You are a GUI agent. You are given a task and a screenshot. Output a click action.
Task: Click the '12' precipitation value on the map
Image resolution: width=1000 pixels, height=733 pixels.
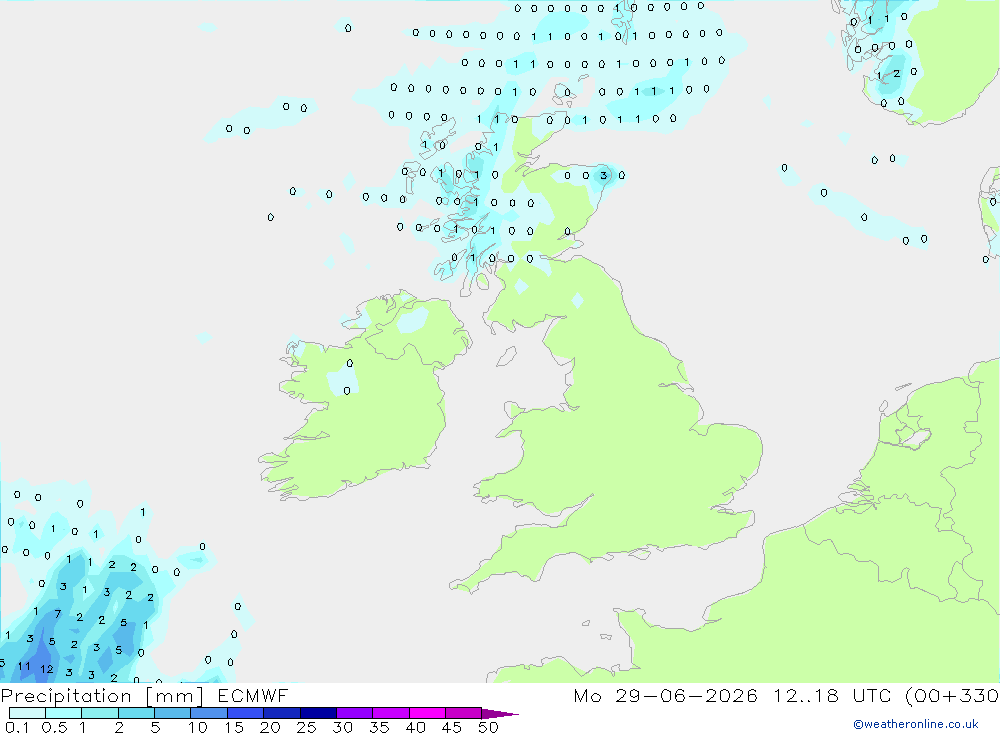[47, 669]
